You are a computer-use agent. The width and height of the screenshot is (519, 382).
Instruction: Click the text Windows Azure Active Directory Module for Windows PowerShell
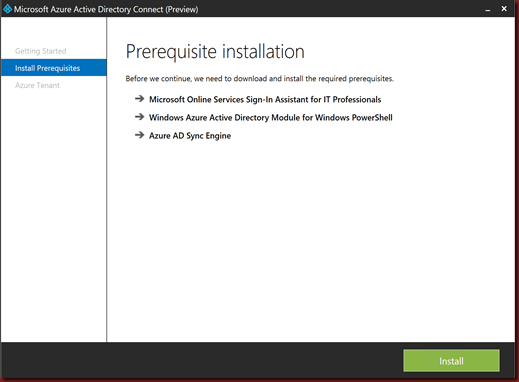271,117
